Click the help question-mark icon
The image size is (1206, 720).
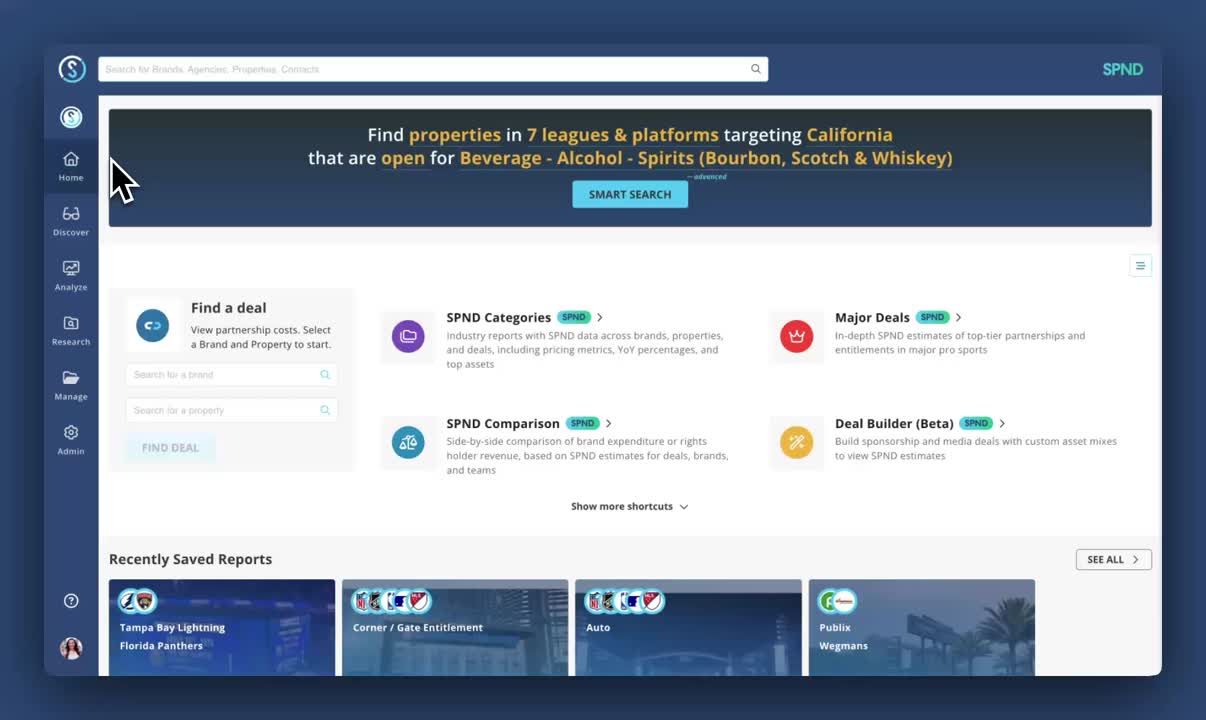point(71,601)
